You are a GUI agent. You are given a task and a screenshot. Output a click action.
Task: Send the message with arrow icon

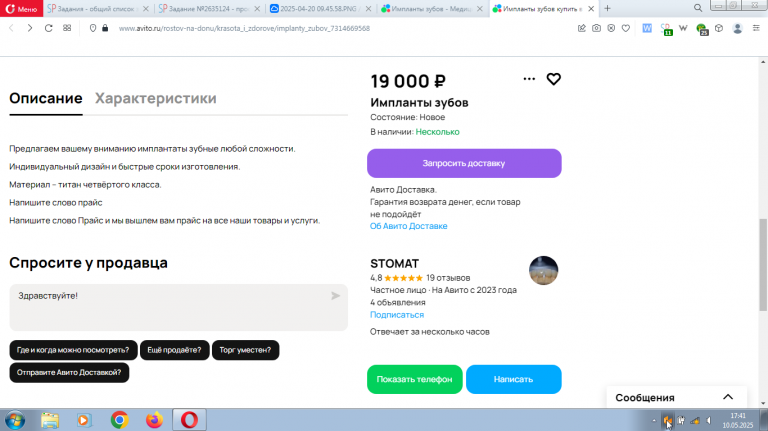(x=336, y=295)
